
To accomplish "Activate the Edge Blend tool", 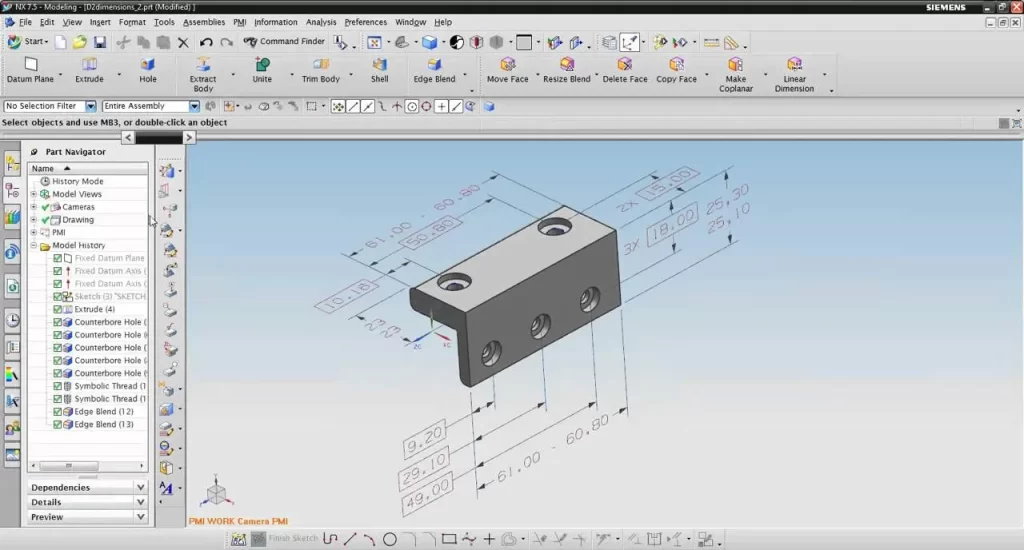I will tap(434, 65).
